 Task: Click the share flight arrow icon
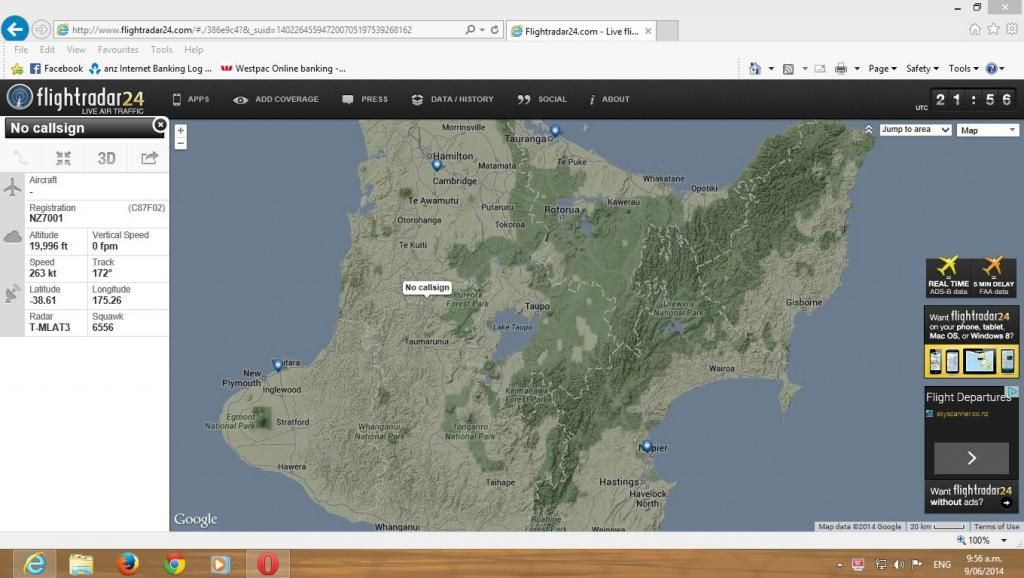pos(149,158)
